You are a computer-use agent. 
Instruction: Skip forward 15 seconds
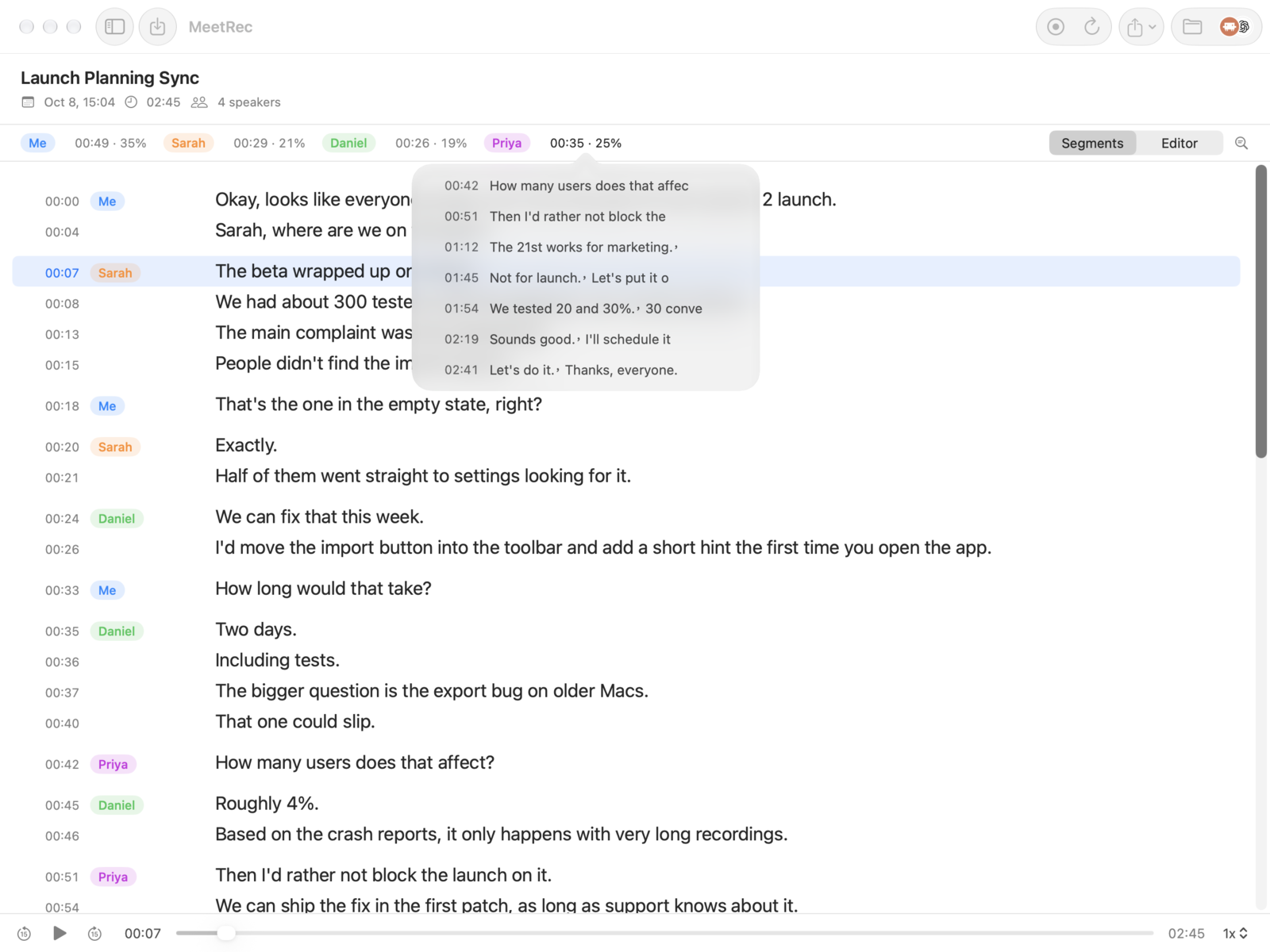[x=94, y=934]
